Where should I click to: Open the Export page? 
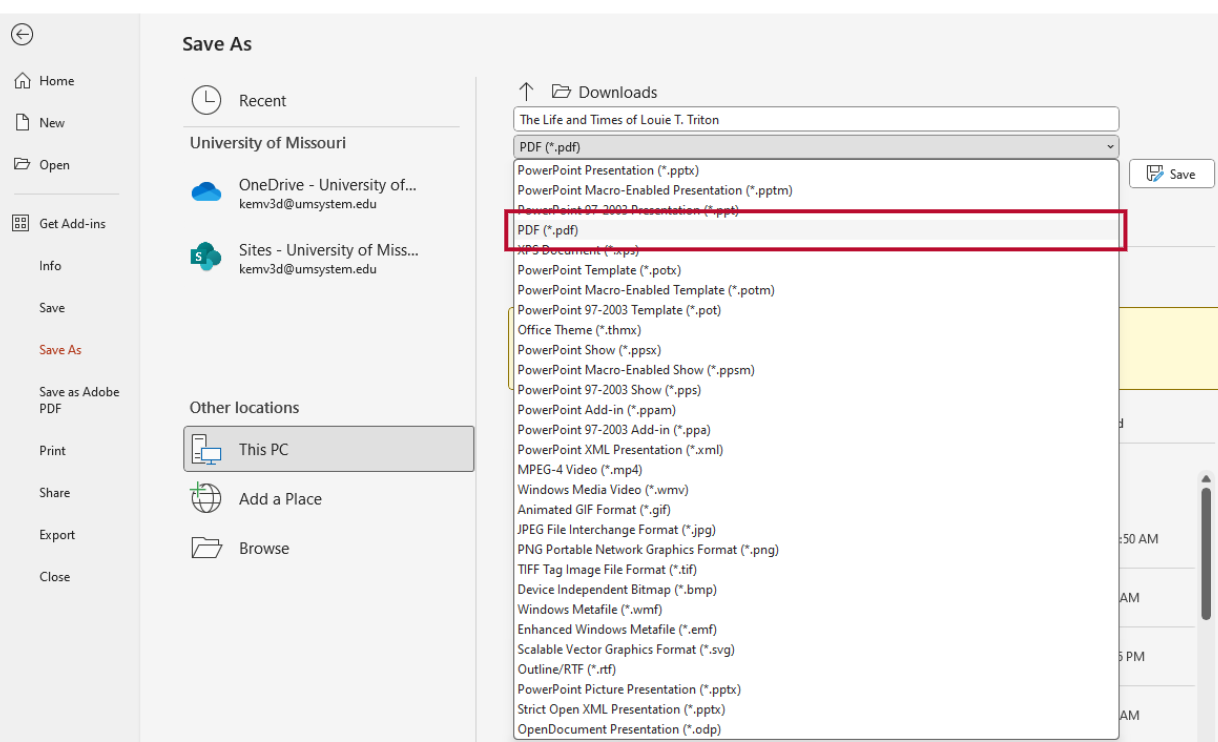pos(57,535)
